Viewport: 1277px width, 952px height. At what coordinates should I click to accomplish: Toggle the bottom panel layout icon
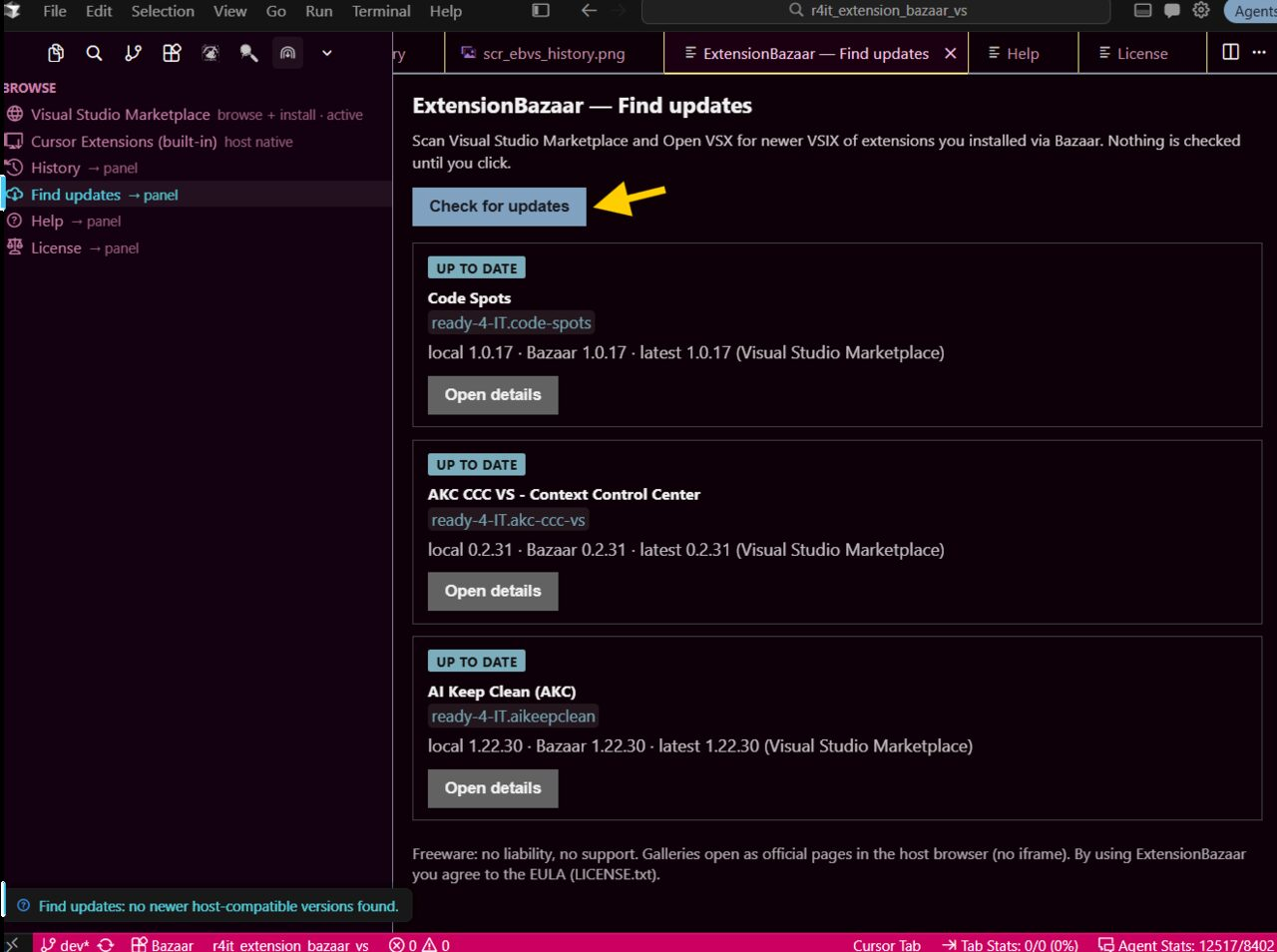tap(1143, 11)
